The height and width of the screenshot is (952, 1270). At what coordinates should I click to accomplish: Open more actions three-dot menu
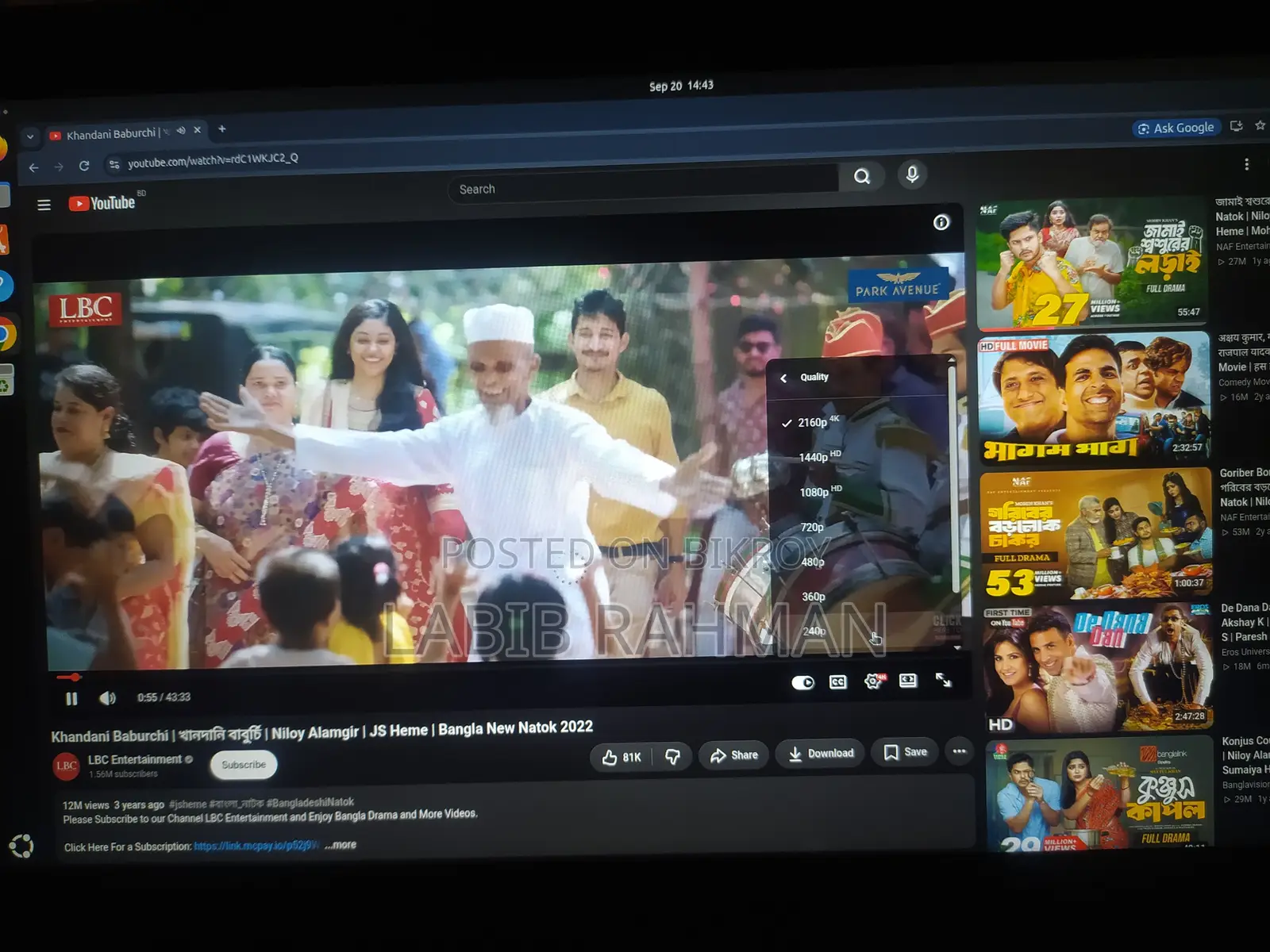pos(960,750)
